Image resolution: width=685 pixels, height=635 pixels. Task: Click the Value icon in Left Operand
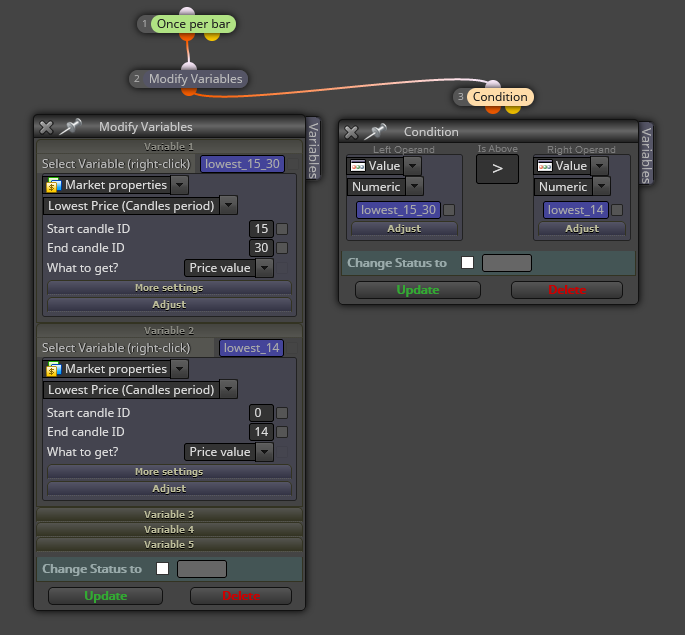tap(358, 166)
